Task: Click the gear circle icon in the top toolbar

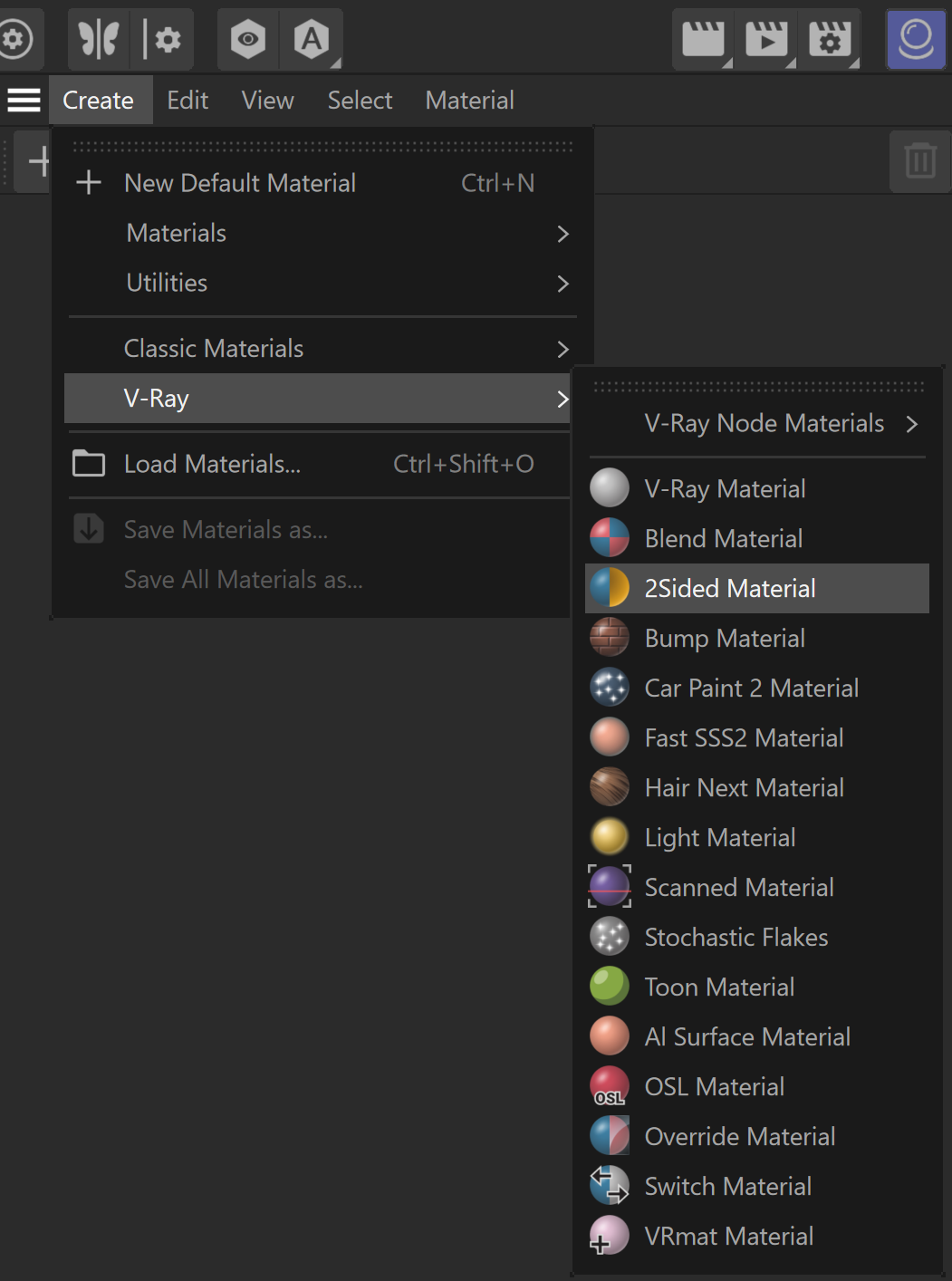Action: point(15,39)
